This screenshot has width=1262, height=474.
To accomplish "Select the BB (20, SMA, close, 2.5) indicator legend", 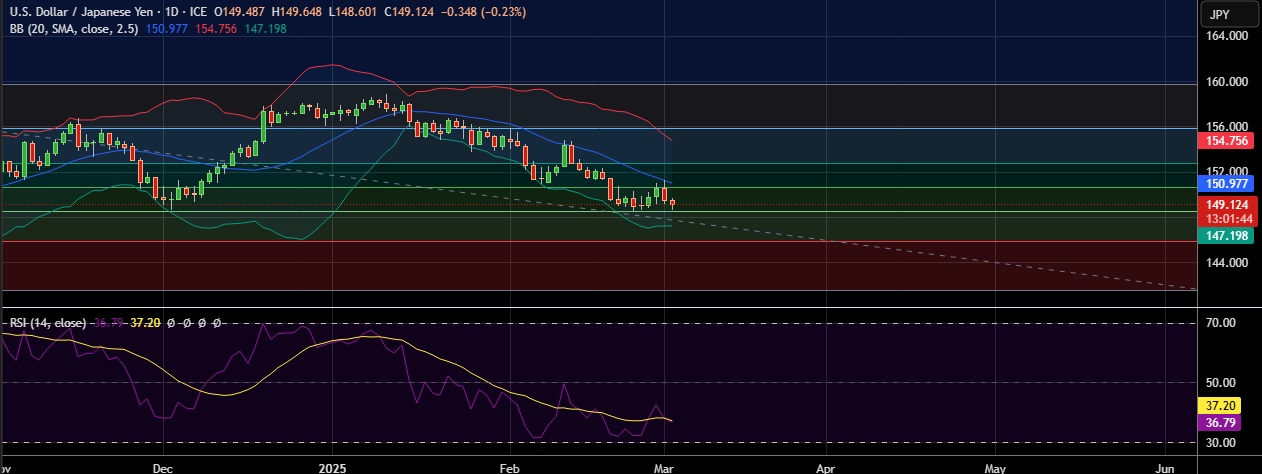I will [x=76, y=28].
